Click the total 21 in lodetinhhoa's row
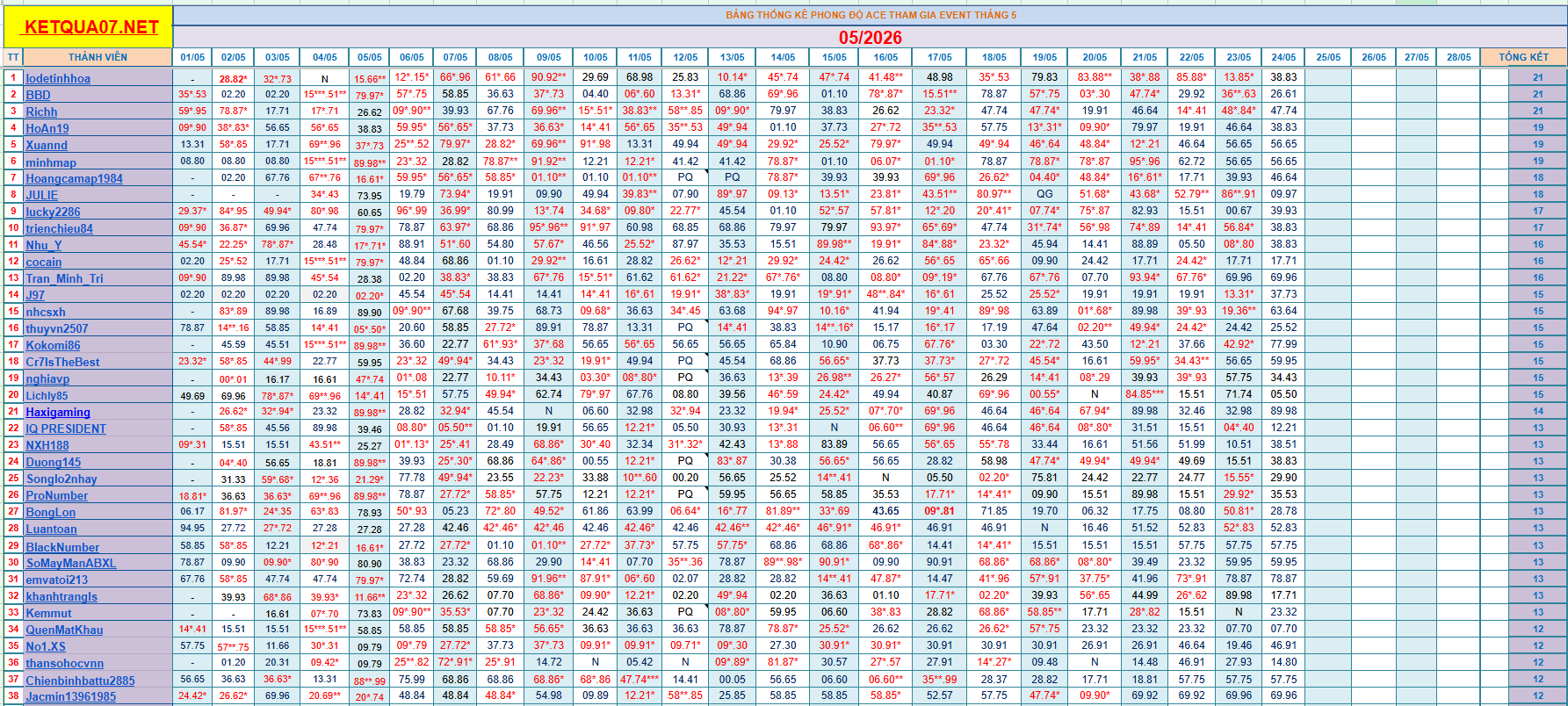 [x=1538, y=77]
